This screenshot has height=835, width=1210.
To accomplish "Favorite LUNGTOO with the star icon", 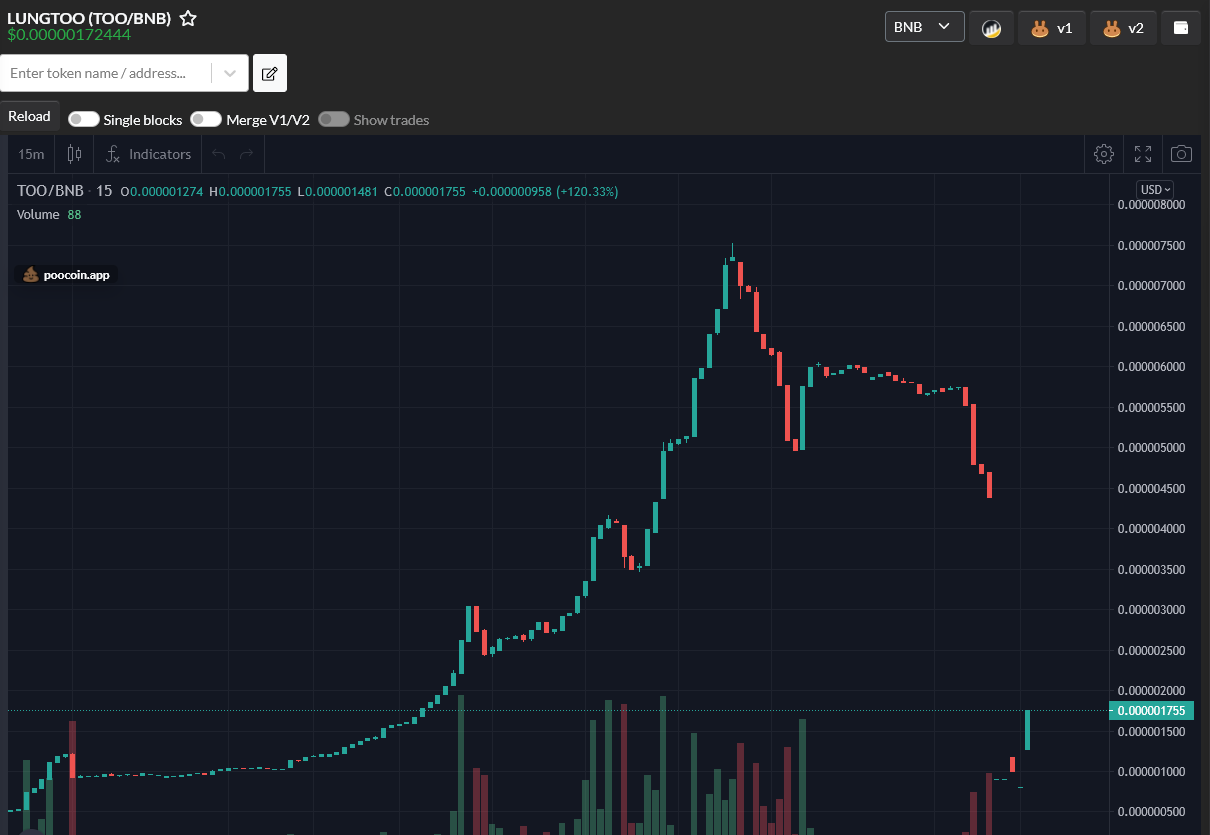I will point(187,16).
